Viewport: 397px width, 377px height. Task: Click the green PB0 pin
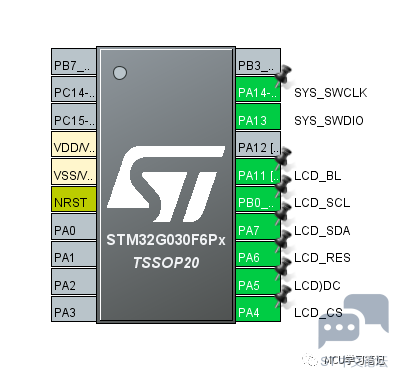tap(258, 199)
